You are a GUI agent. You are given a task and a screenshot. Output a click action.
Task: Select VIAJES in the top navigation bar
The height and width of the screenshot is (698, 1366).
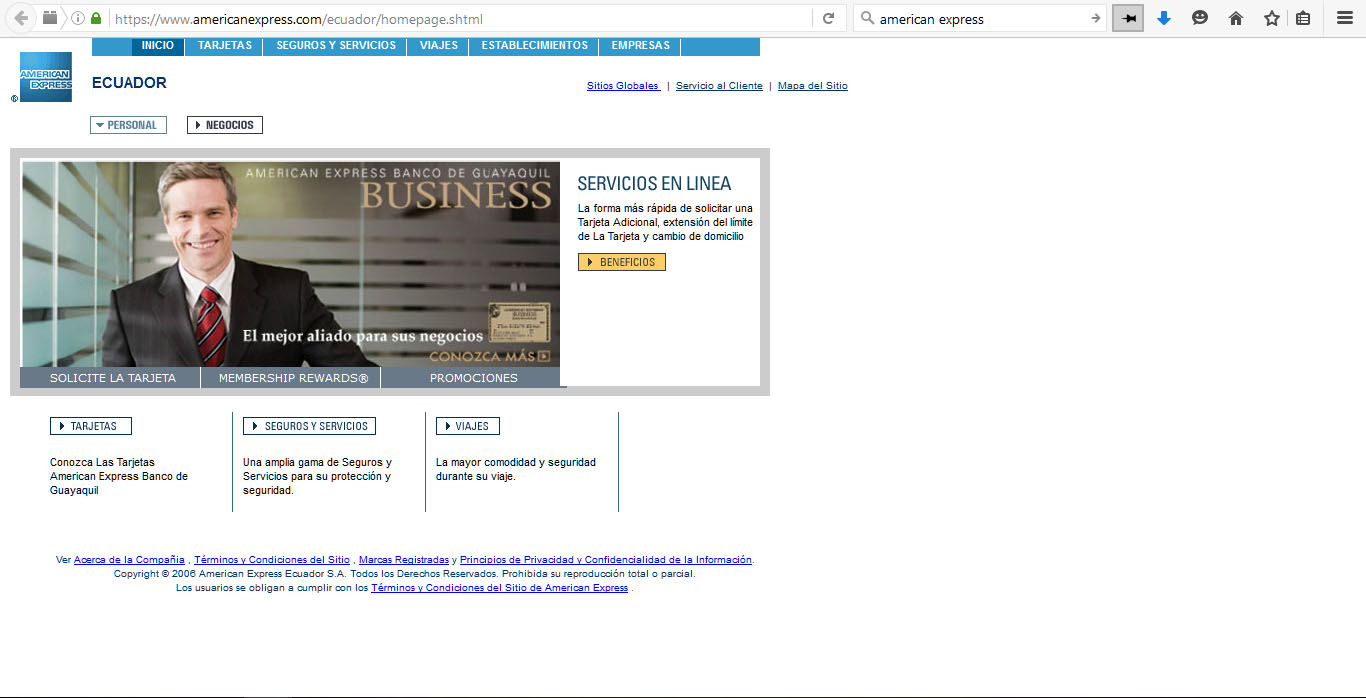click(x=439, y=46)
